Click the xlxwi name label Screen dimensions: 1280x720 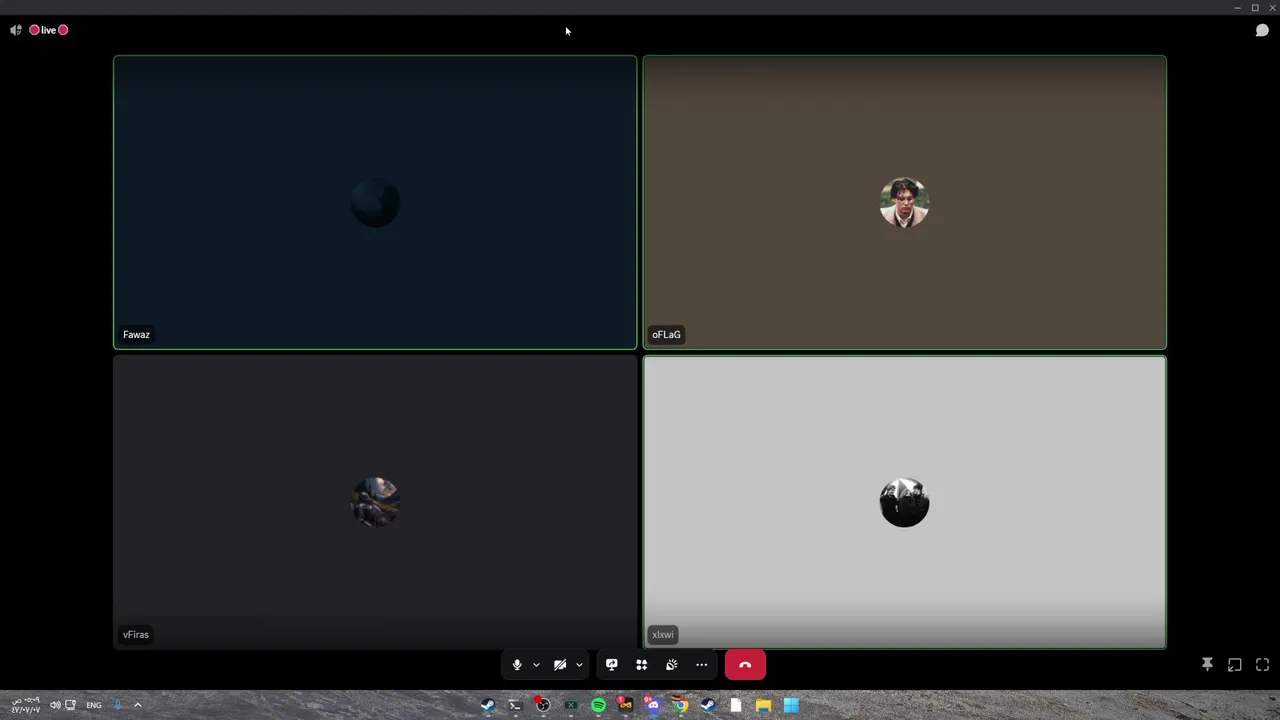tap(663, 635)
